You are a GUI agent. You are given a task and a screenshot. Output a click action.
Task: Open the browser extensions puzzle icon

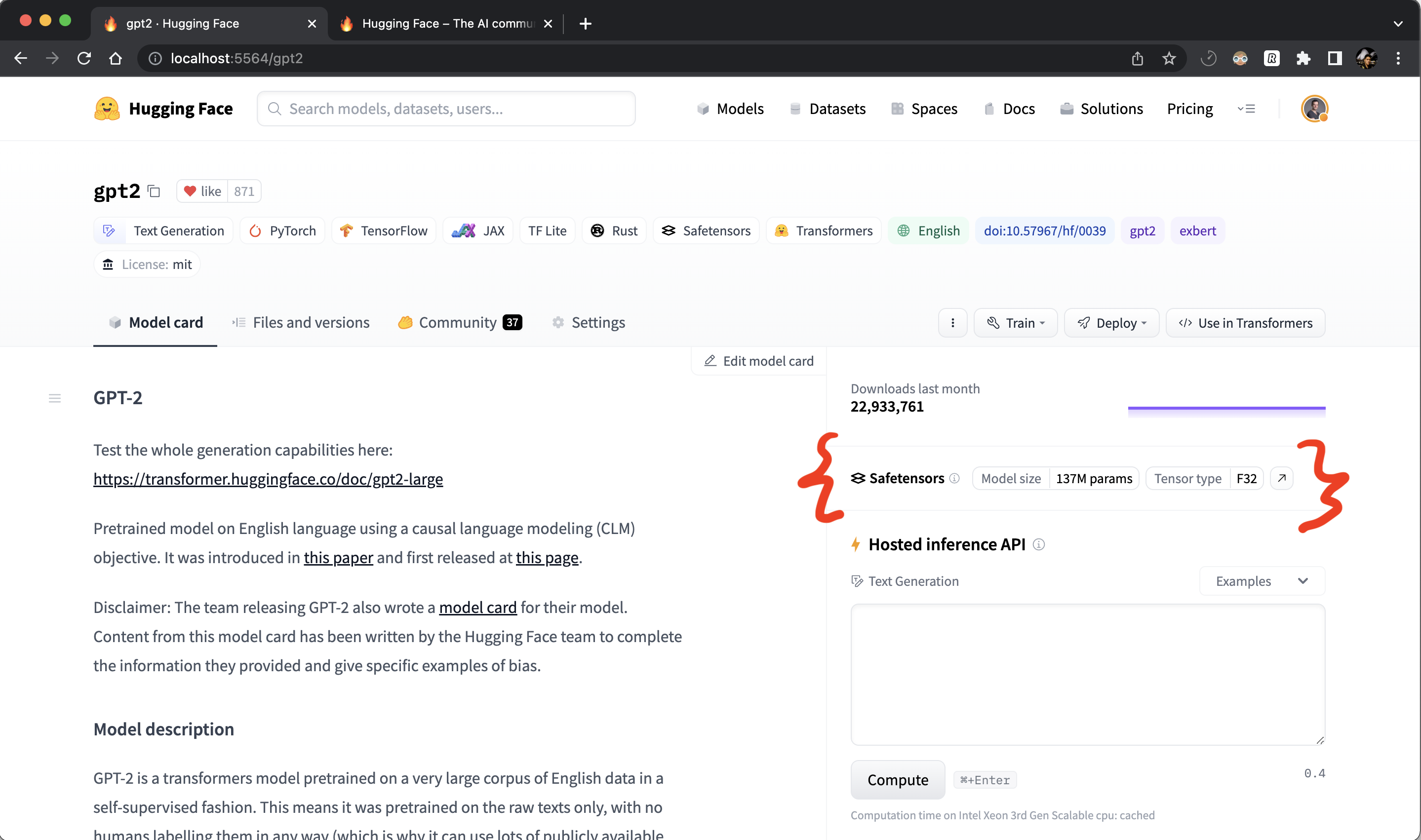pos(1303,58)
